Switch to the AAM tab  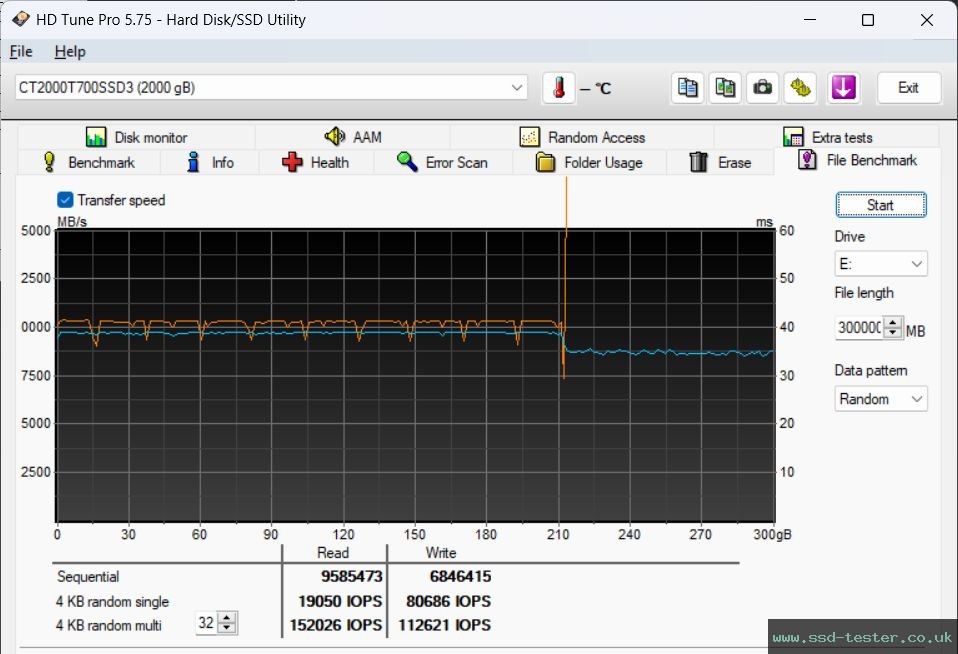[x=353, y=137]
